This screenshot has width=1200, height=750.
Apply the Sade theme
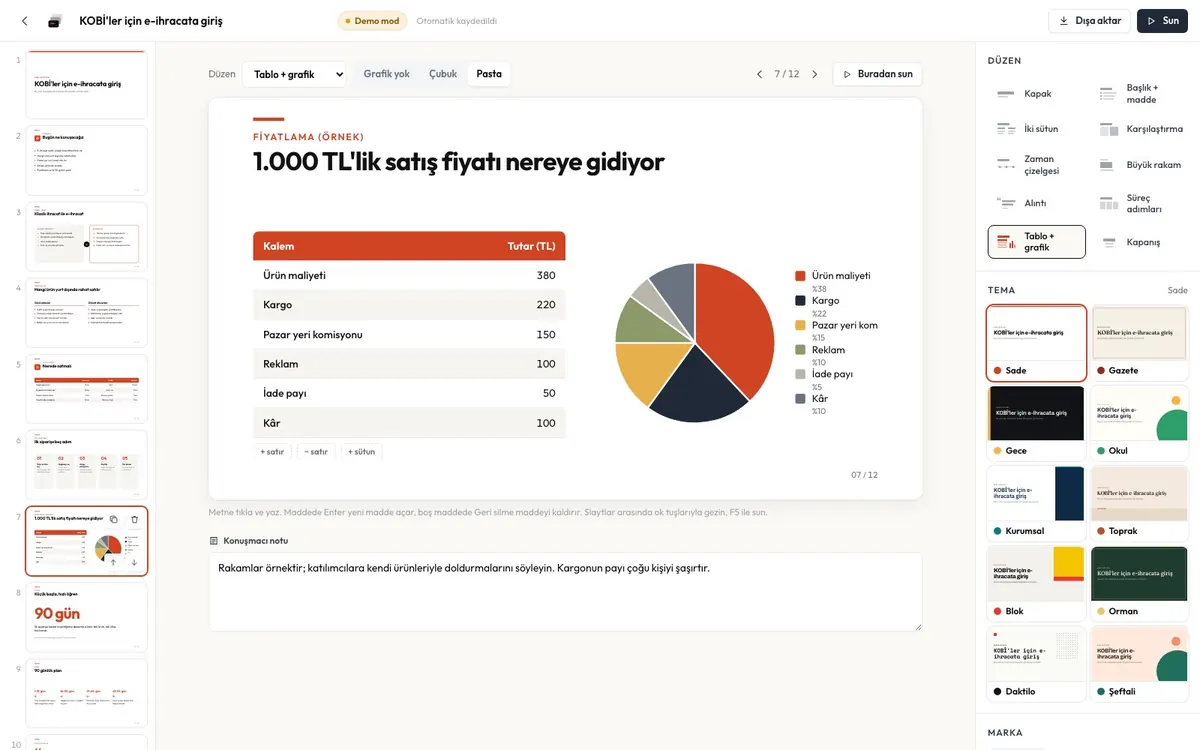click(x=1036, y=343)
